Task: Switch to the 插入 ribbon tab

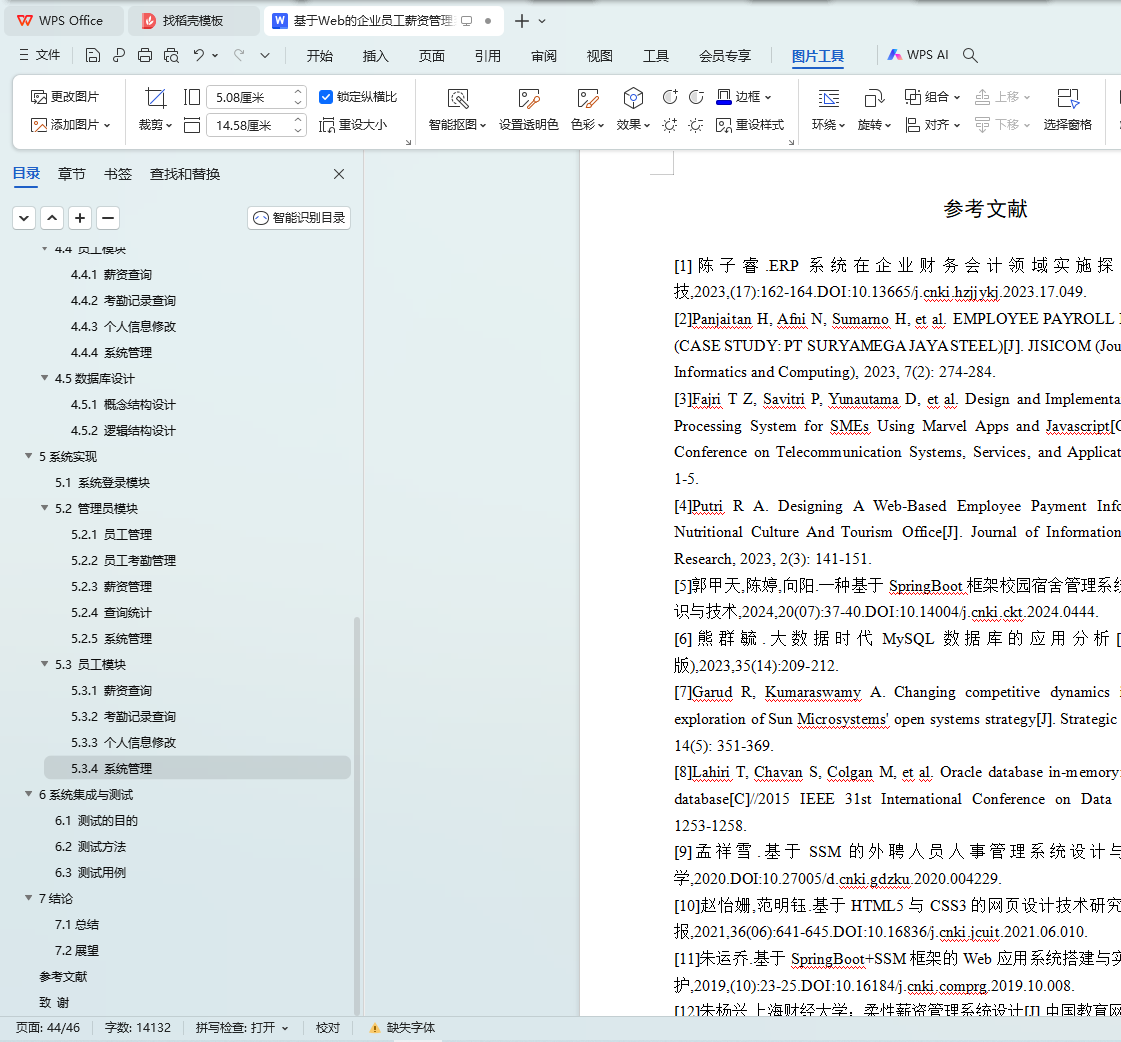Action: pos(375,56)
